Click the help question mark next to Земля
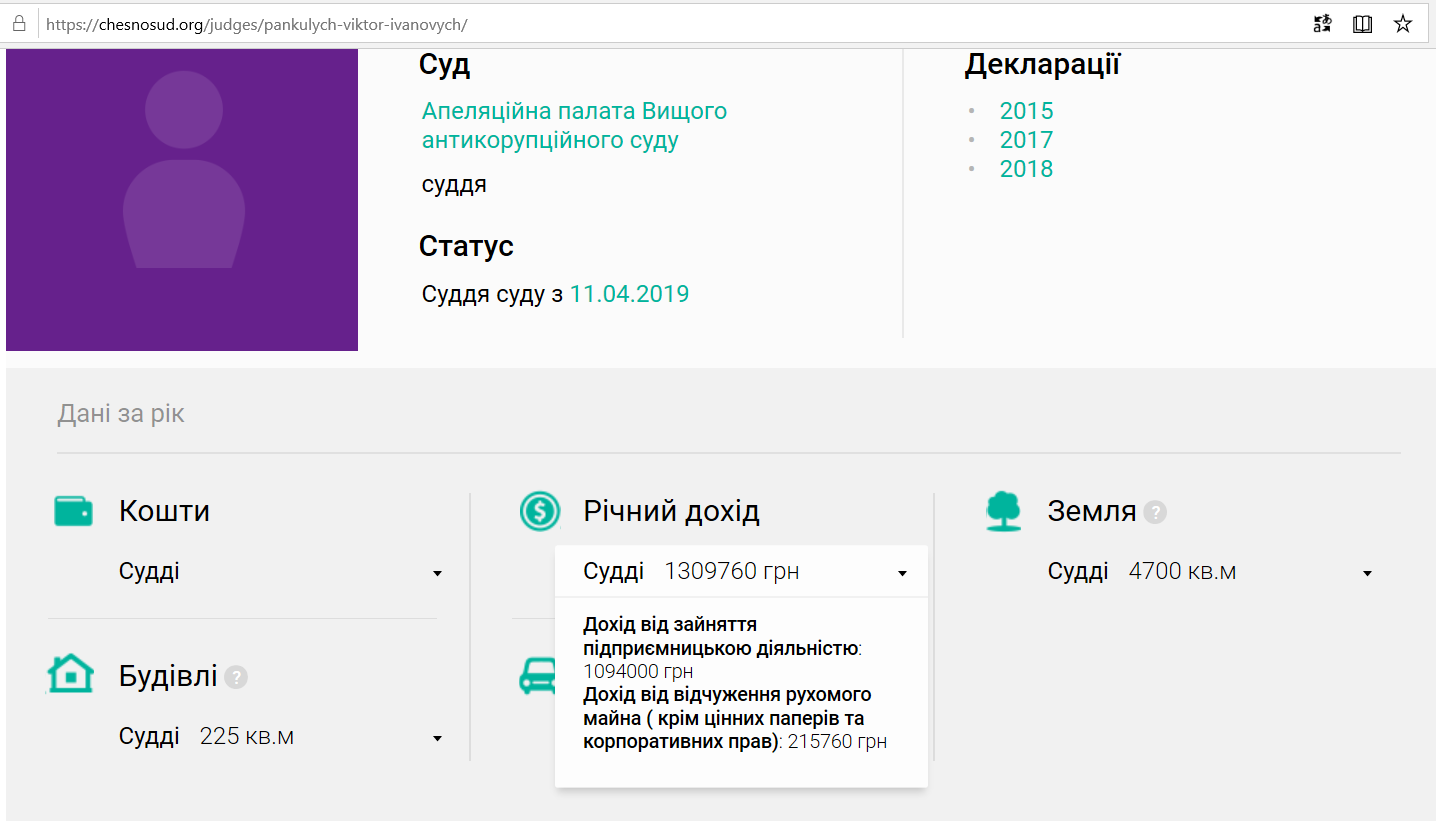This screenshot has height=822, width=1436. (x=1155, y=513)
